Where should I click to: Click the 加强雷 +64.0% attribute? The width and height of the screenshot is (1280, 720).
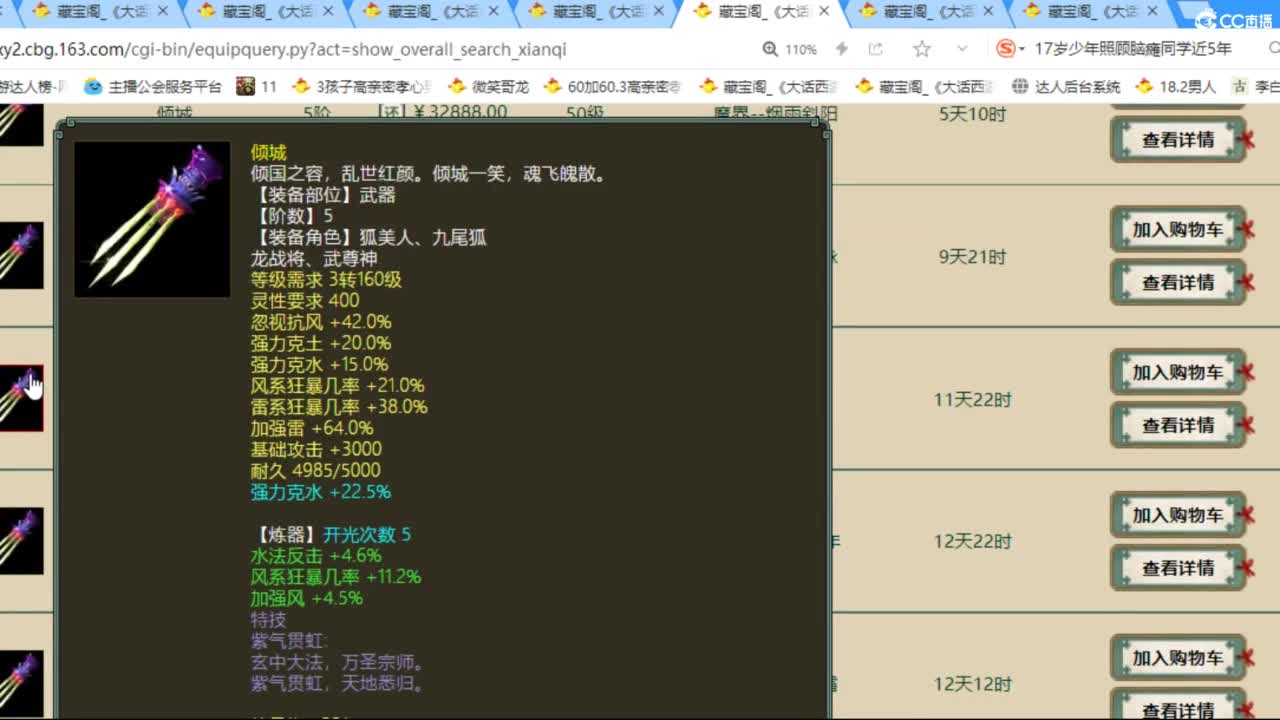(312, 428)
